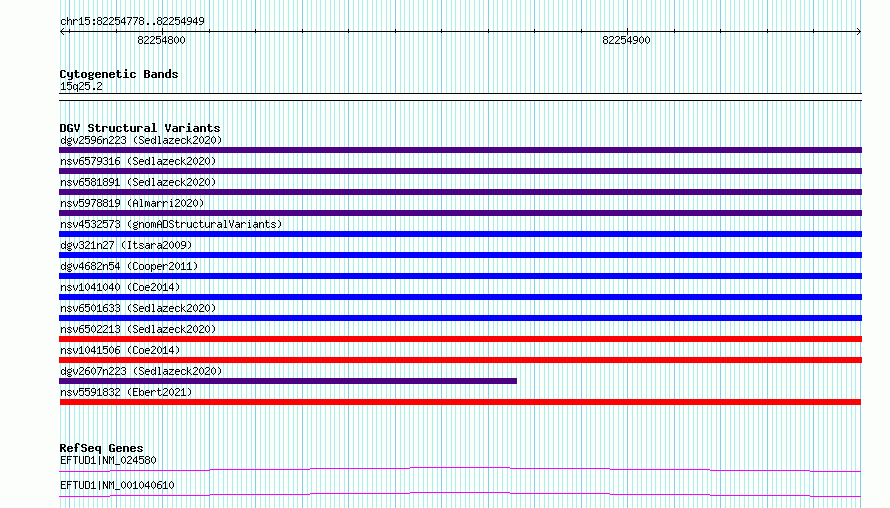The height and width of the screenshot is (508, 890).
Task: Select variant label nsv5591832 (Ebert2021)
Action: click(x=126, y=392)
